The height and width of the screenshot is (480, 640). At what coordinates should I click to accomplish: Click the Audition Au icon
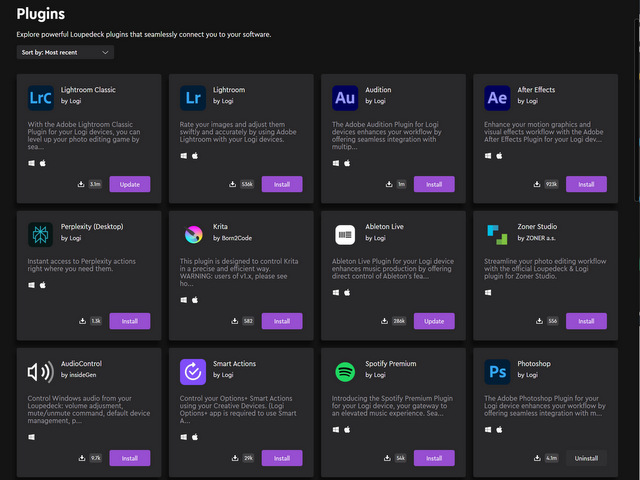tap(345, 98)
